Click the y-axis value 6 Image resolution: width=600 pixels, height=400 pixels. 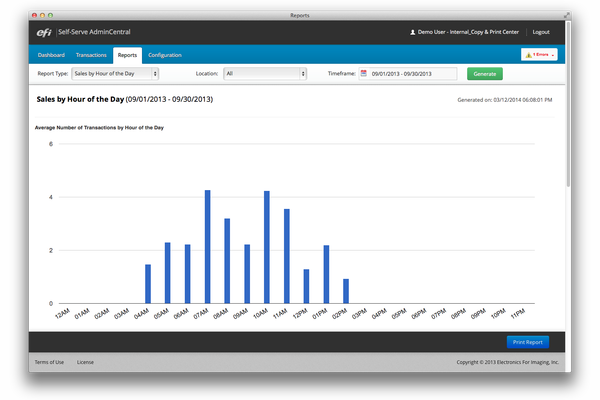coord(51,144)
